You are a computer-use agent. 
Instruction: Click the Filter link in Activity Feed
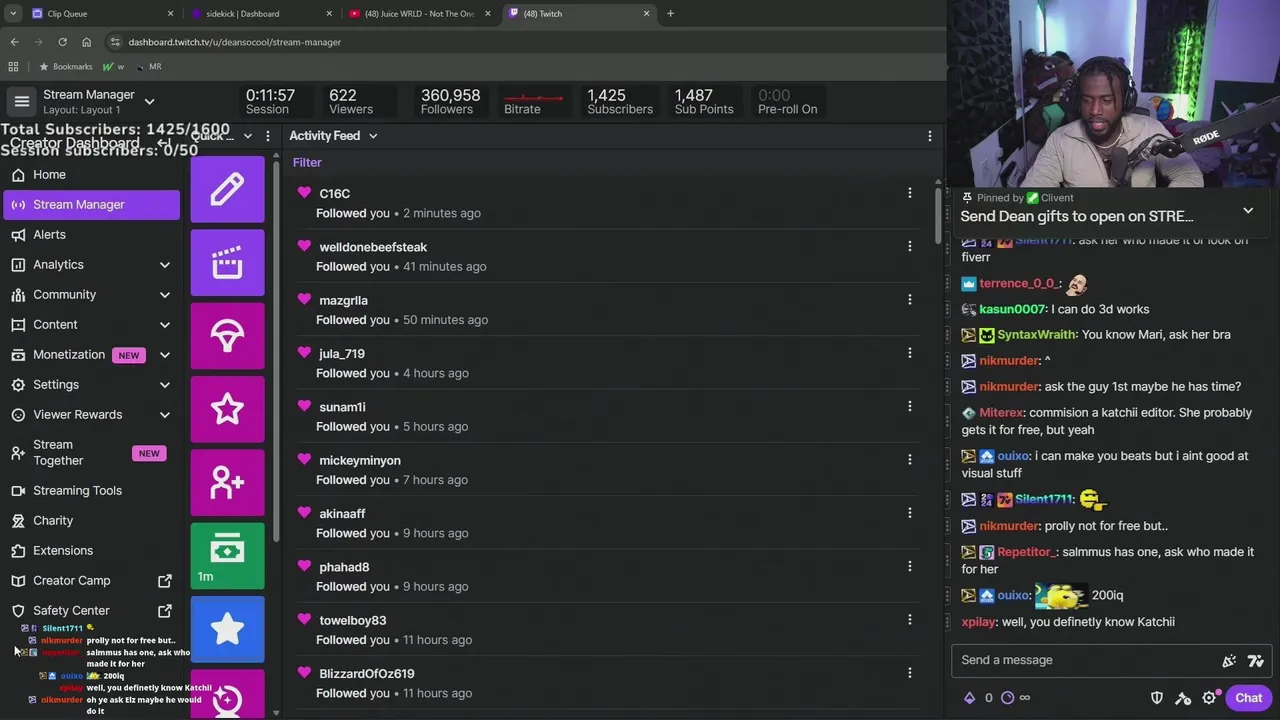(x=307, y=162)
